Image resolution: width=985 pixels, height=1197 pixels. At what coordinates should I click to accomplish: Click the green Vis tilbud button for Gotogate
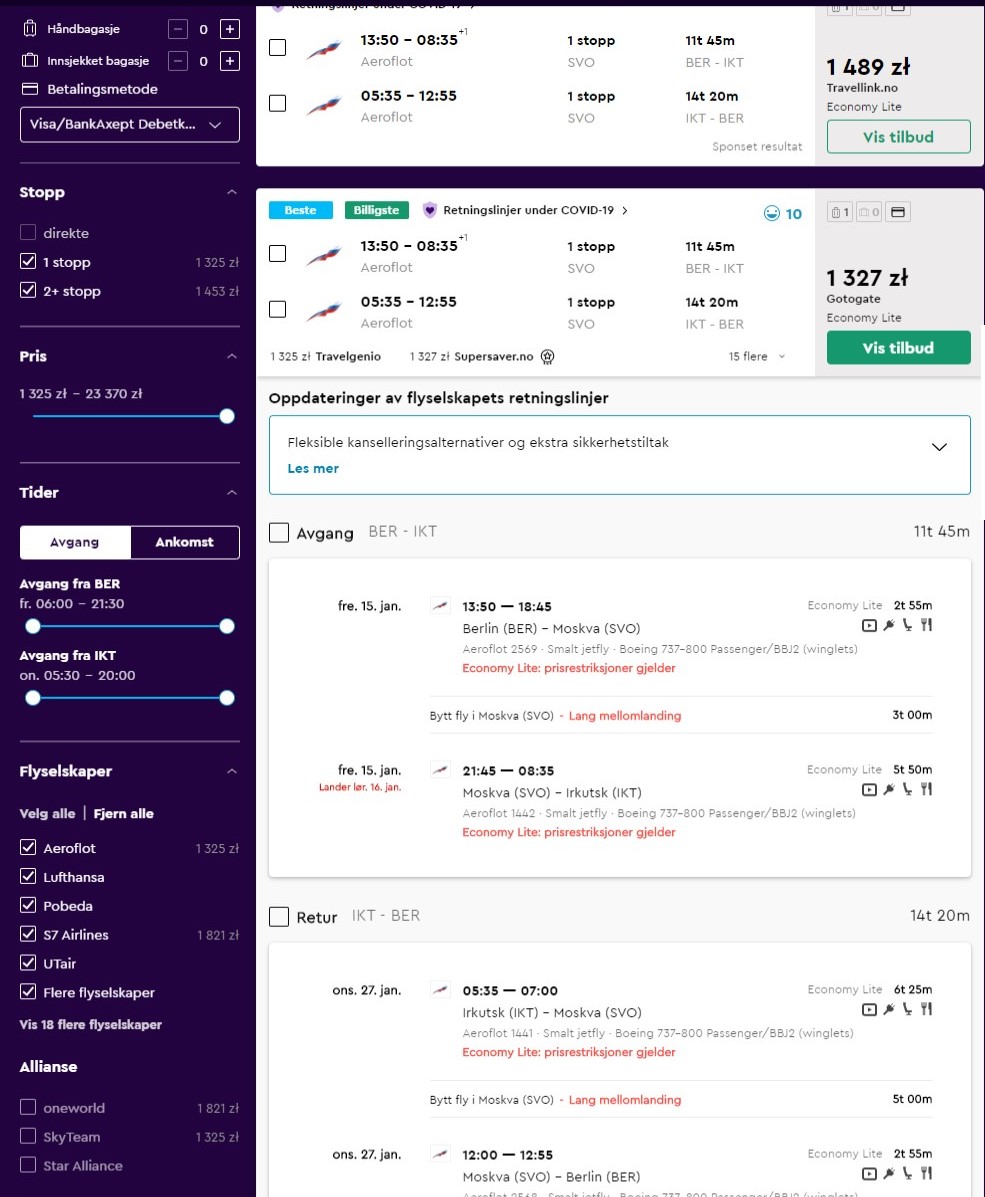[899, 348]
